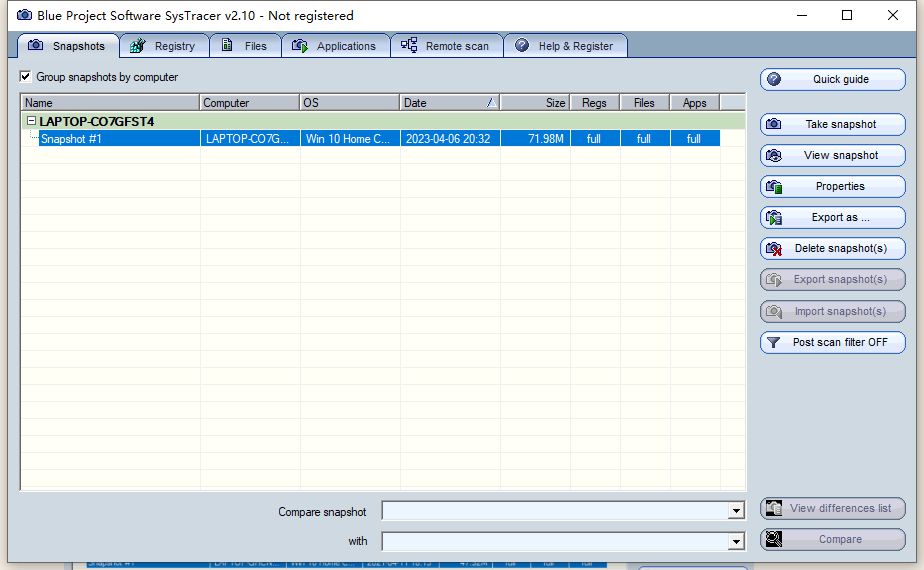Click the Compare button label

(840, 539)
